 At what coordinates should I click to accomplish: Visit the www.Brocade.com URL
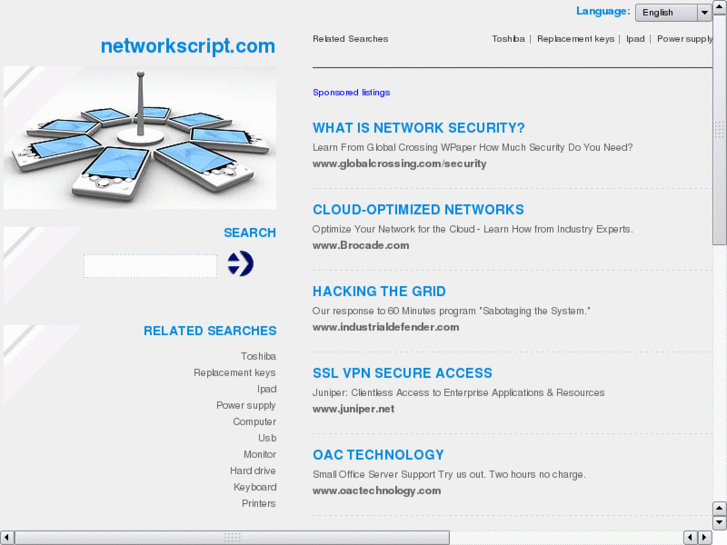tap(361, 245)
